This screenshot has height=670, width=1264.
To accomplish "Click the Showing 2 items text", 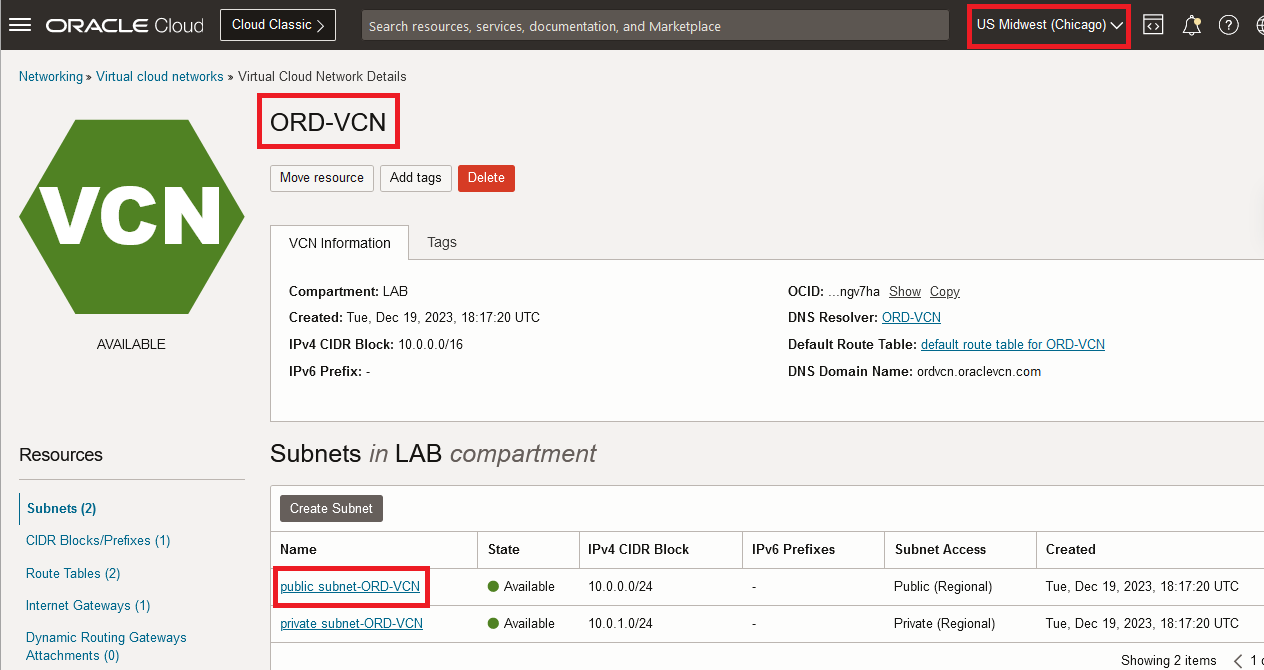I will click(1169, 660).
